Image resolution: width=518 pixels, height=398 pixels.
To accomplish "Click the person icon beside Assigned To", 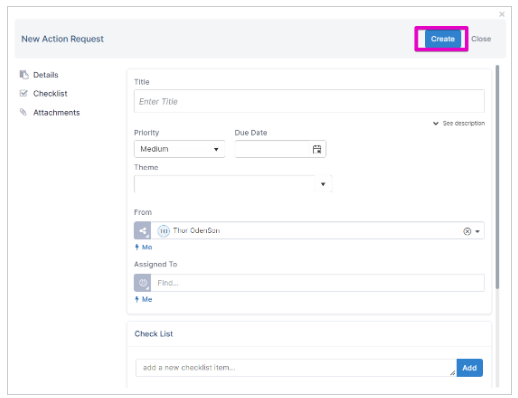I will pyautogui.click(x=143, y=283).
